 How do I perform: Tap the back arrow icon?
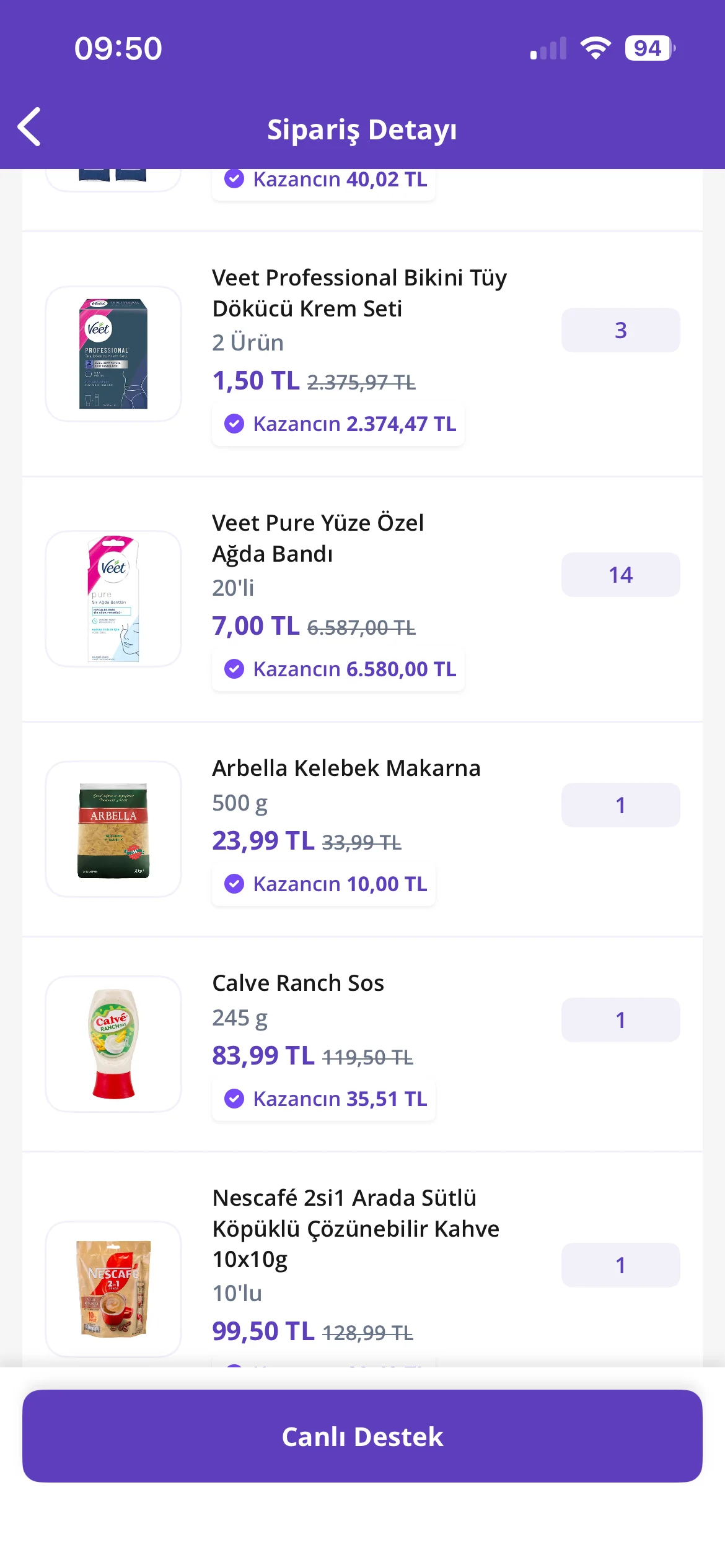[30, 127]
